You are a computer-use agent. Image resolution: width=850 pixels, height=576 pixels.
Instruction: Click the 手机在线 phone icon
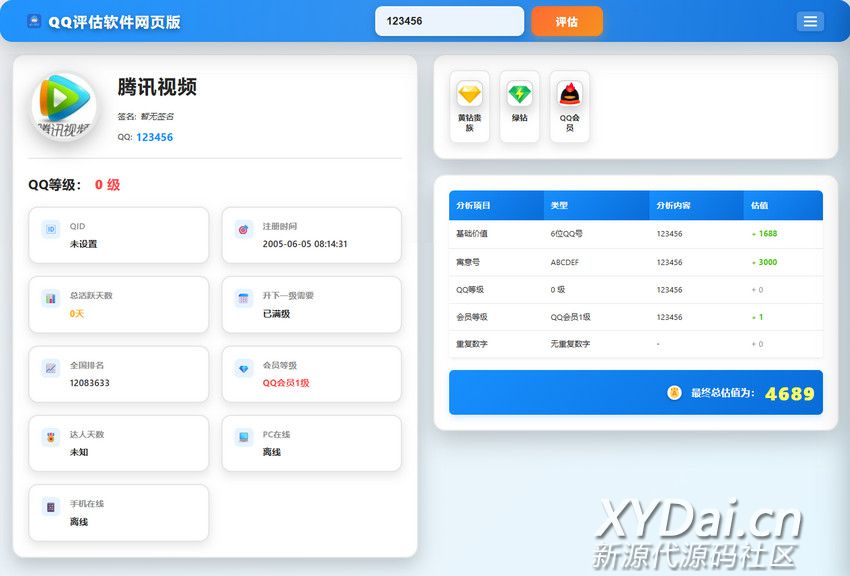(x=51, y=507)
